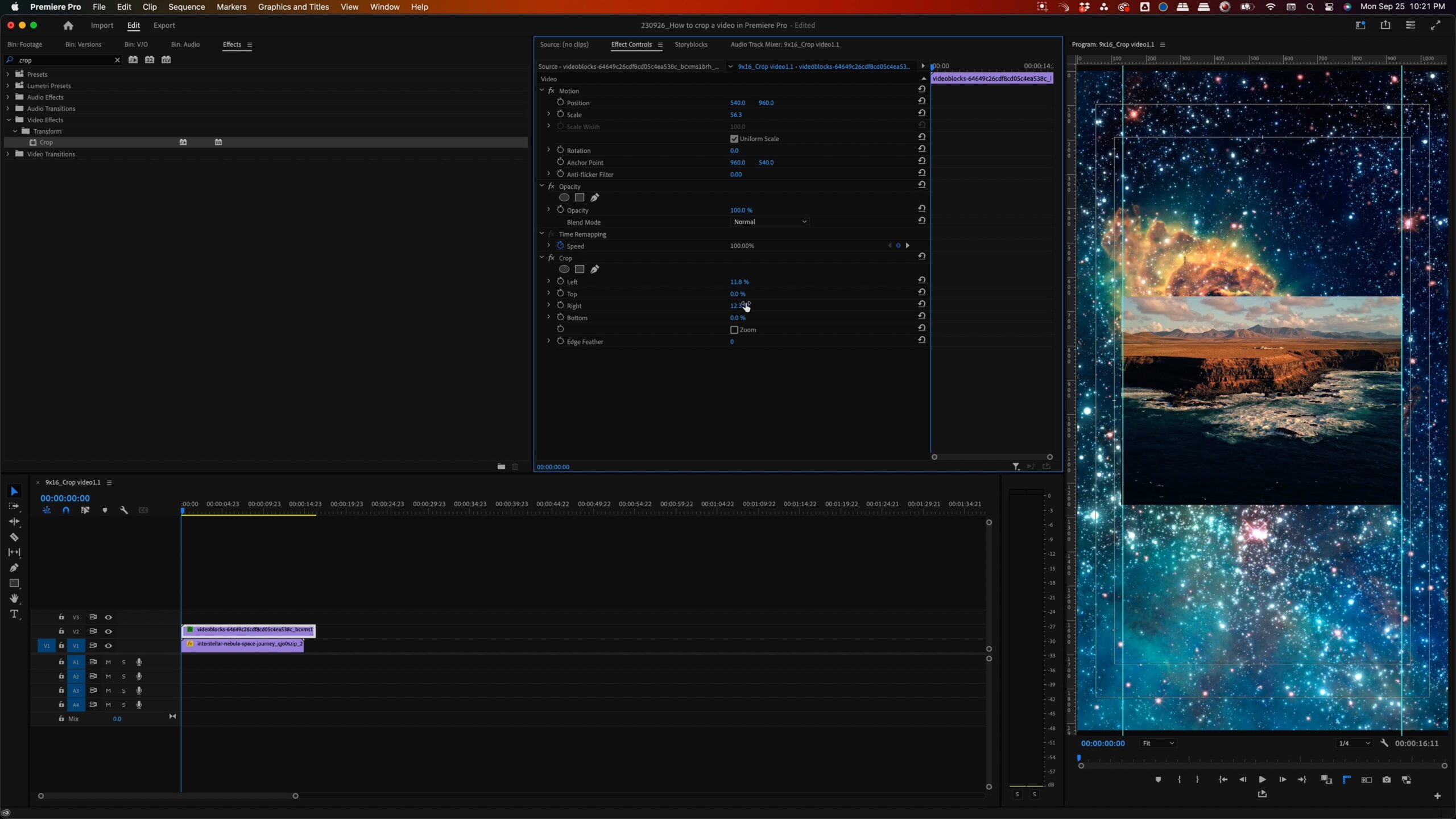Expand the Opacity section in Effect Controls
Image resolution: width=1456 pixels, height=819 pixels.
pyautogui.click(x=541, y=186)
